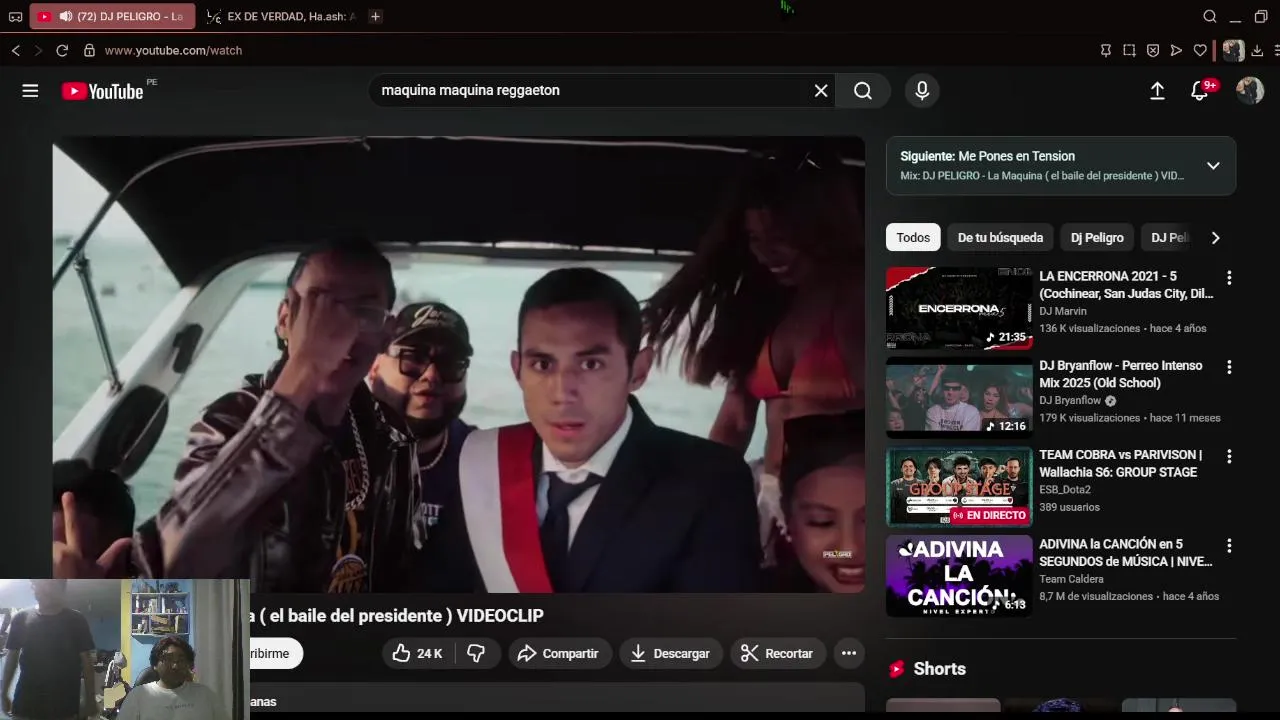The width and height of the screenshot is (1280, 720).
Task: Open more actions three-dot button under video
Action: tap(849, 653)
